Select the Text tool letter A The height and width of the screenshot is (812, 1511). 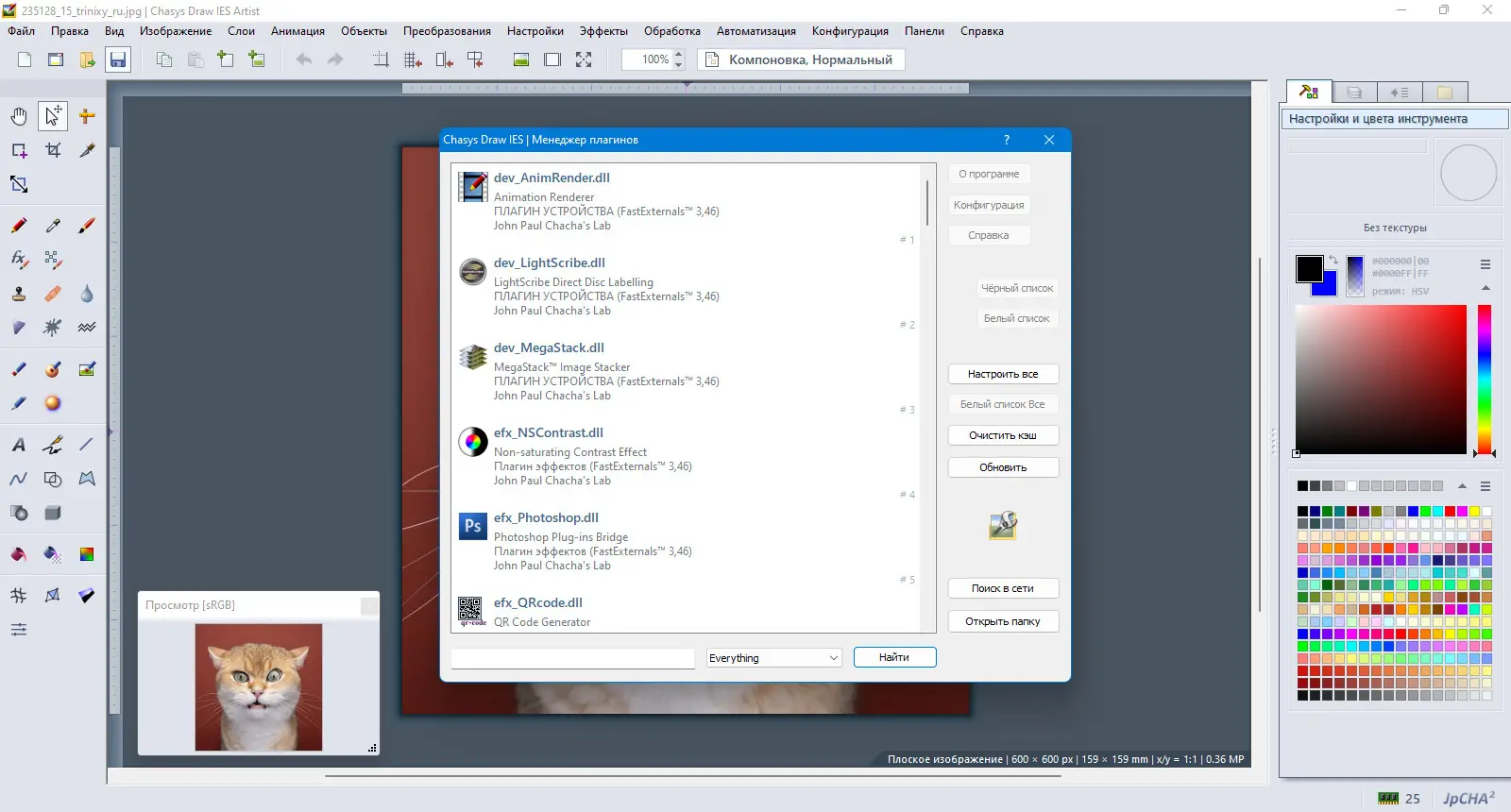click(19, 445)
